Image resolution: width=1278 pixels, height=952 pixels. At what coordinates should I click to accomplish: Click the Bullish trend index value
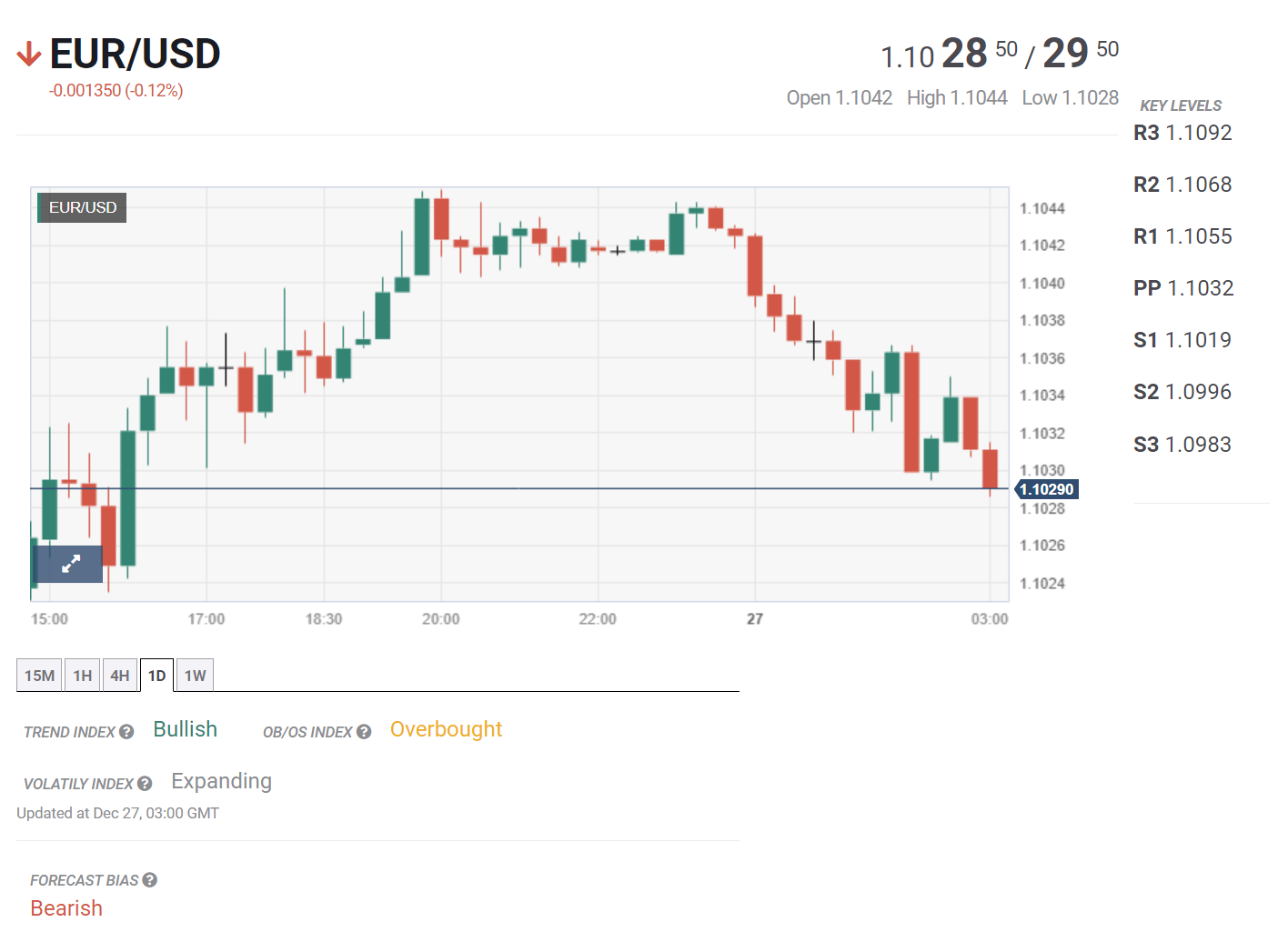click(x=186, y=729)
